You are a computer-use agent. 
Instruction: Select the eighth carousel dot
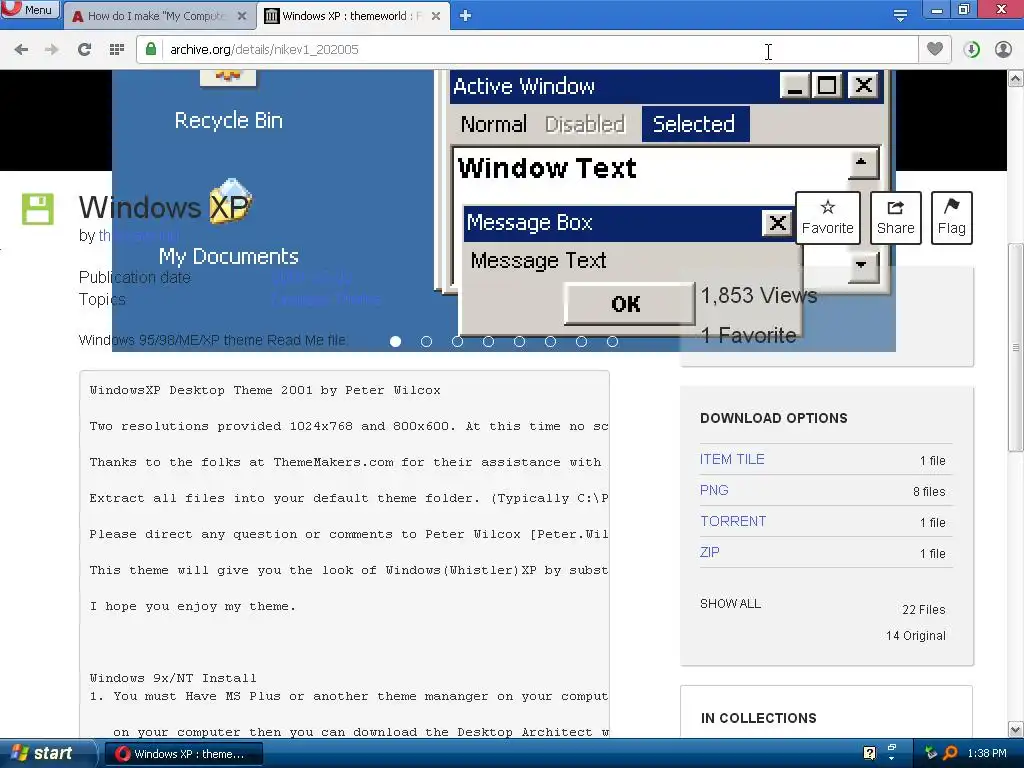[613, 342]
